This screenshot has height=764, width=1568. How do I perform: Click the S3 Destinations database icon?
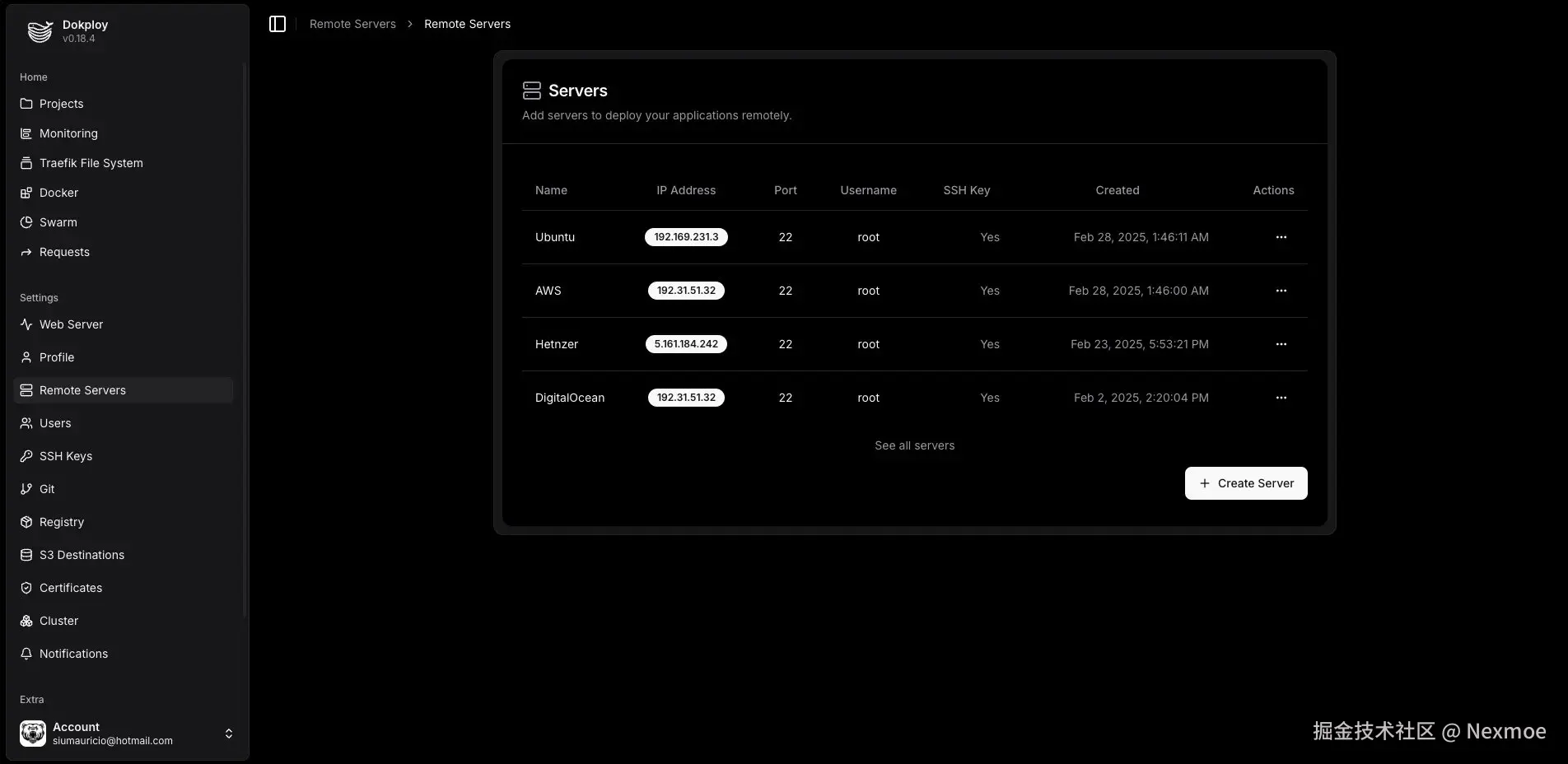tap(26, 555)
